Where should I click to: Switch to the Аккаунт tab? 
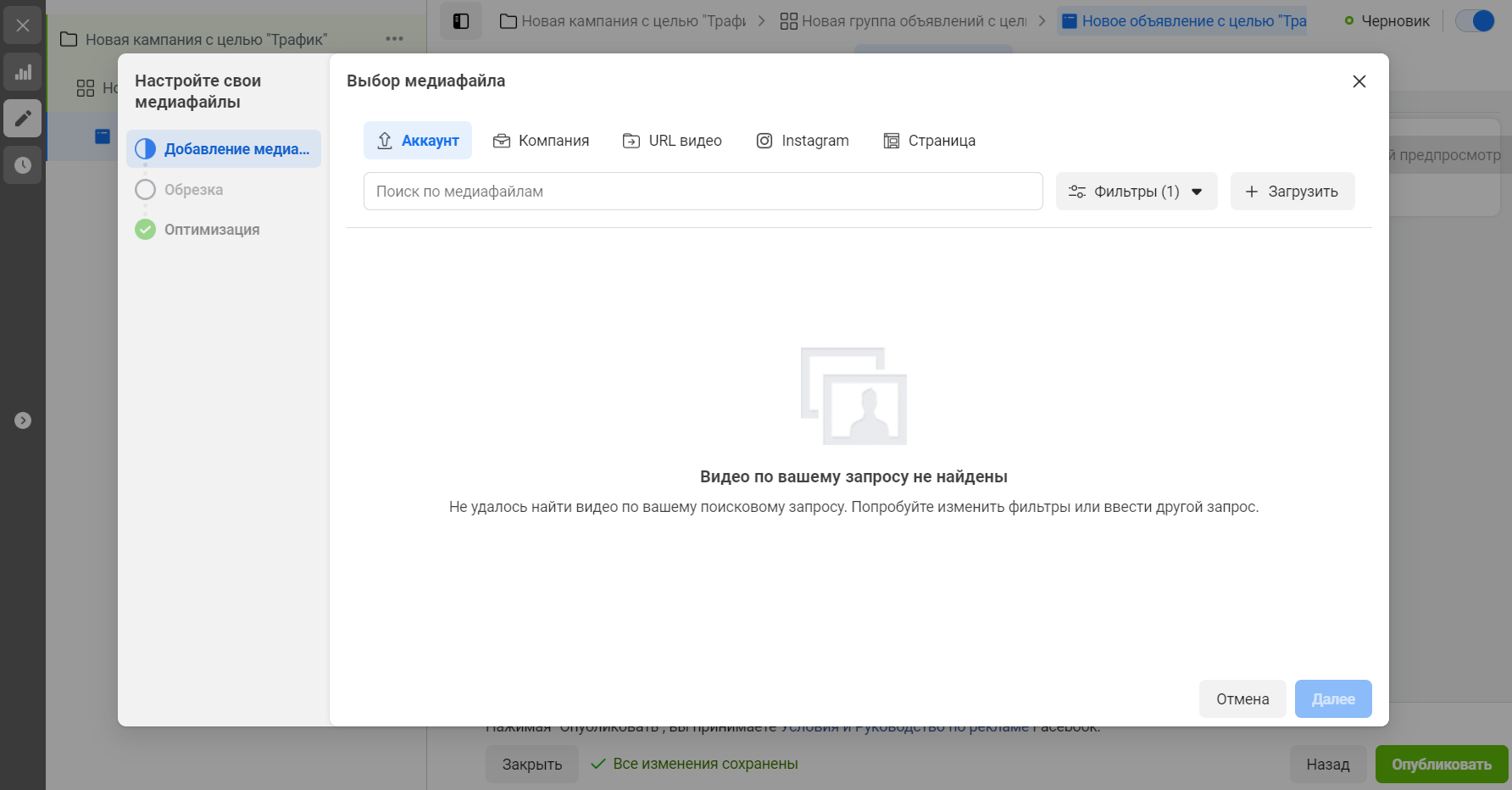point(418,141)
